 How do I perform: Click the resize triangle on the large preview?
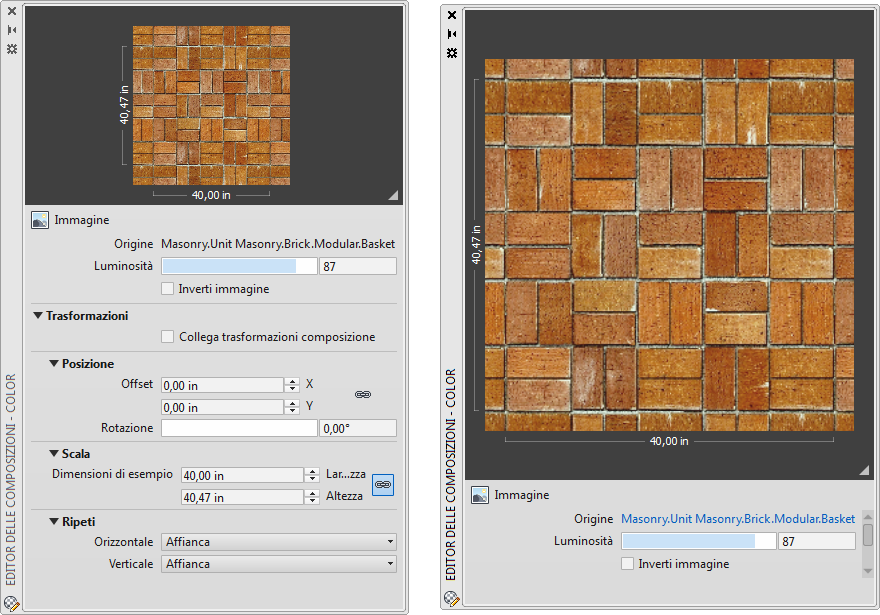[864, 470]
